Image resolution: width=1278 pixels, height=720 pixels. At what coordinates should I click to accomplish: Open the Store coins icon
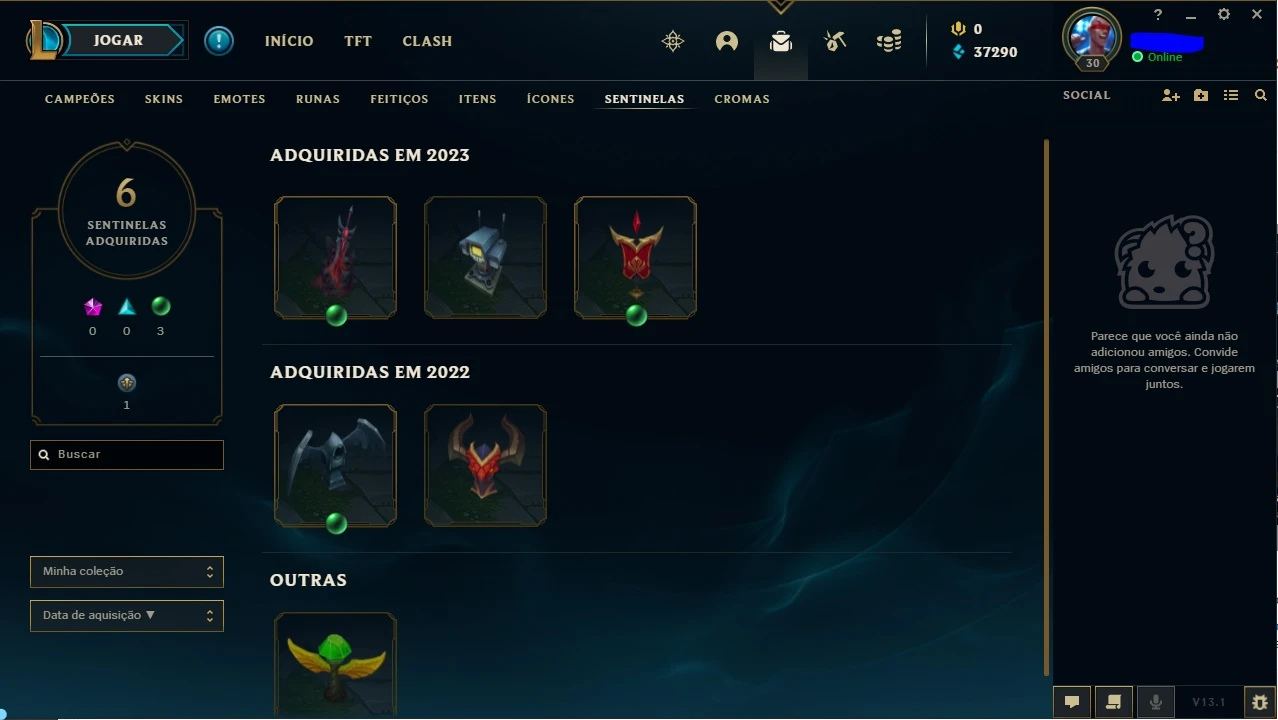click(889, 41)
